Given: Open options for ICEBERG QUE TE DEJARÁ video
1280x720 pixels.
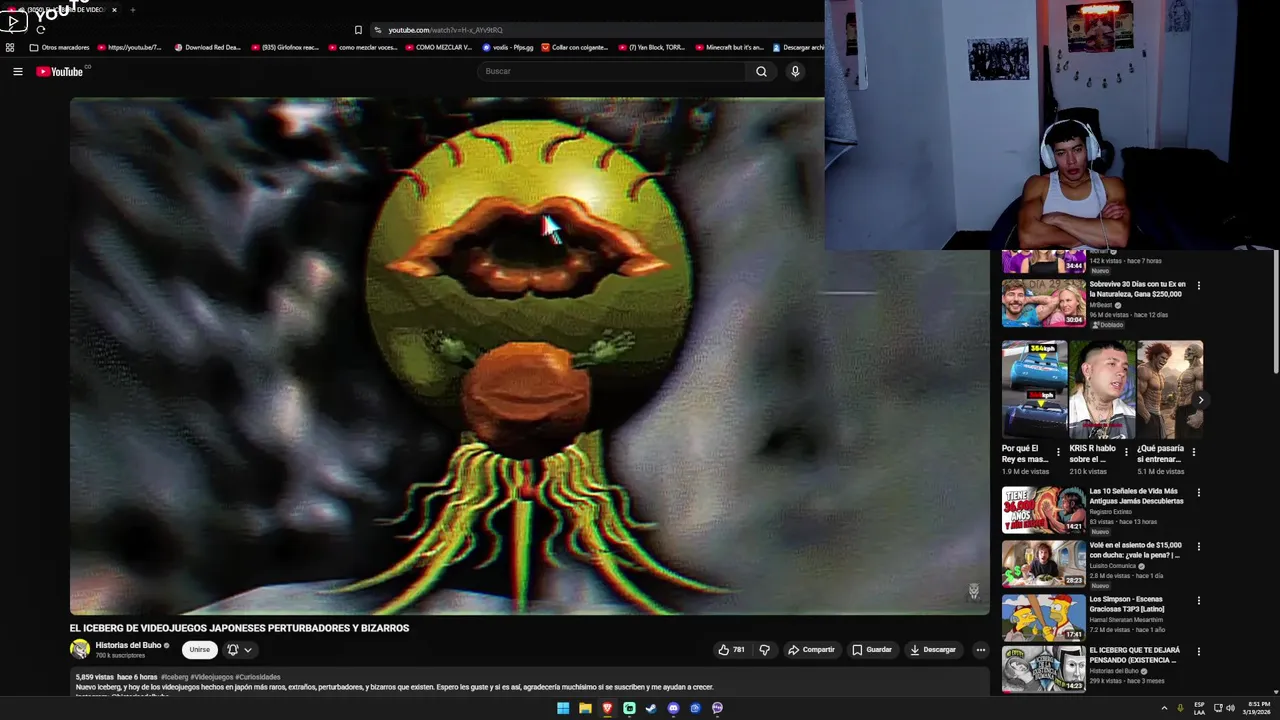Looking at the screenshot, I should pyautogui.click(x=1198, y=653).
